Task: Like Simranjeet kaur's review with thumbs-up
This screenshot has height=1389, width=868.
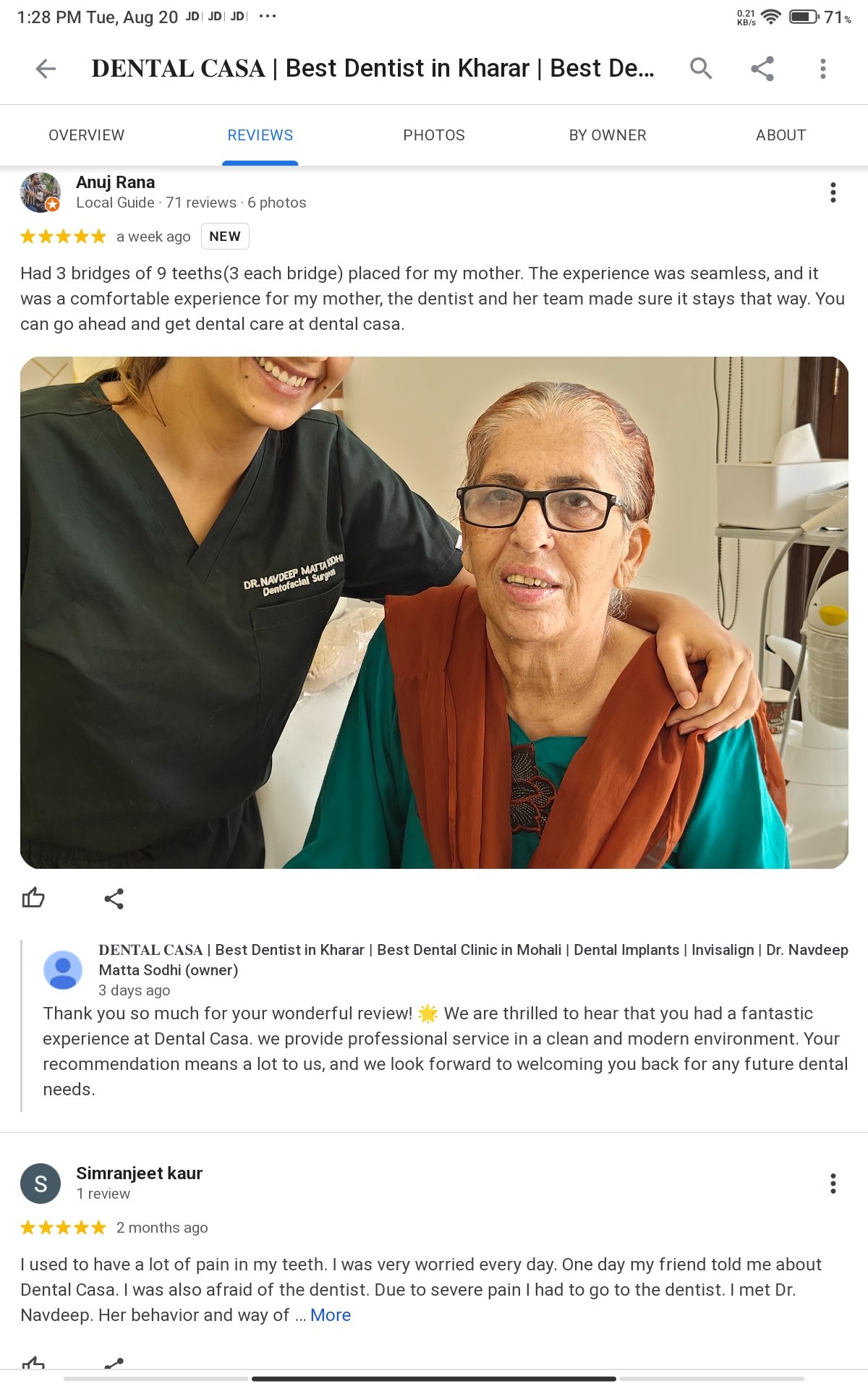Action: coord(33,1363)
